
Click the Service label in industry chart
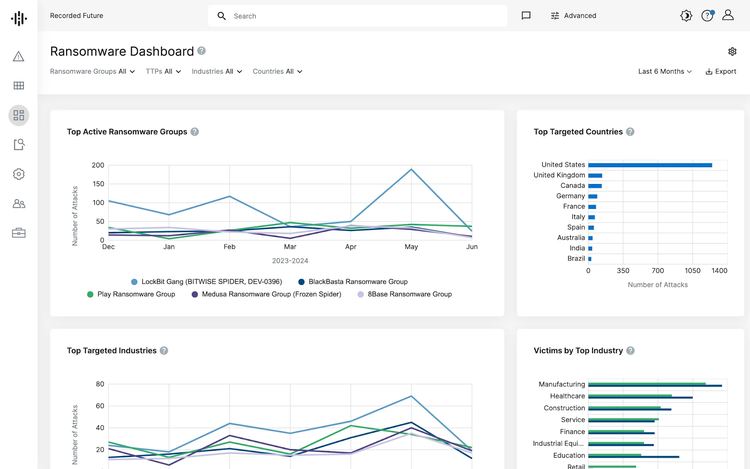[x=573, y=420]
